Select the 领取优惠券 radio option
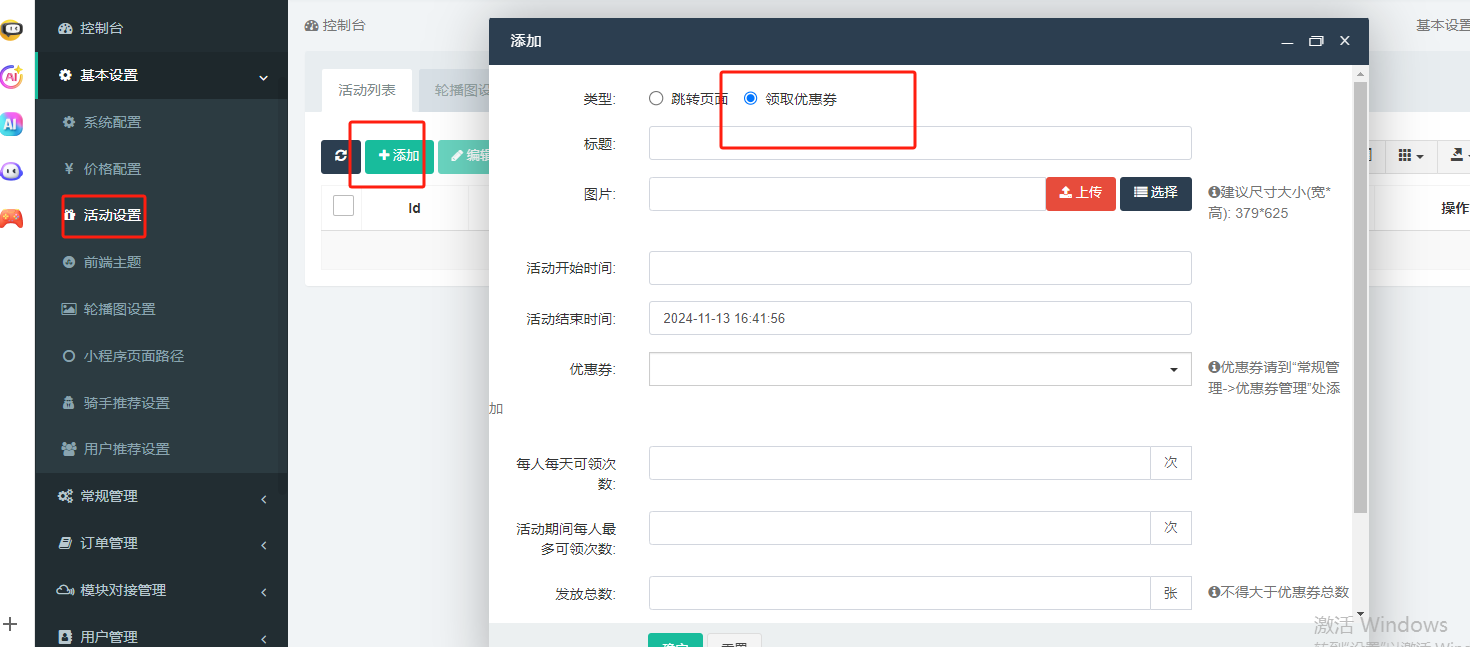This screenshot has height=647, width=1470. pos(751,98)
